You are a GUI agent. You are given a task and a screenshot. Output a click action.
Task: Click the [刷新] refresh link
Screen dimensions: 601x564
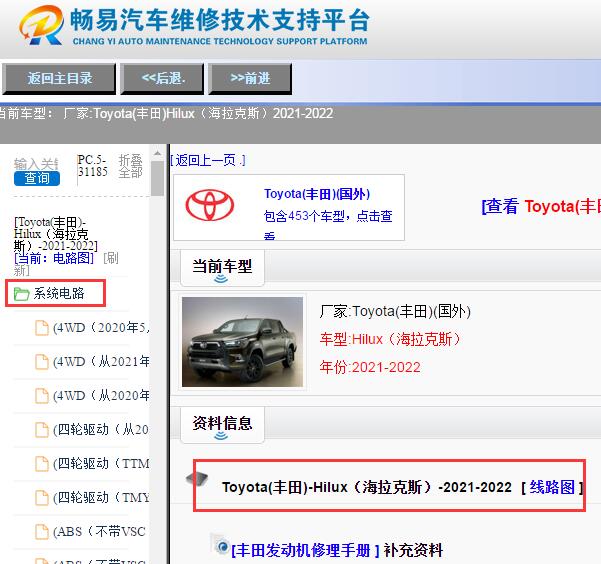[111, 258]
